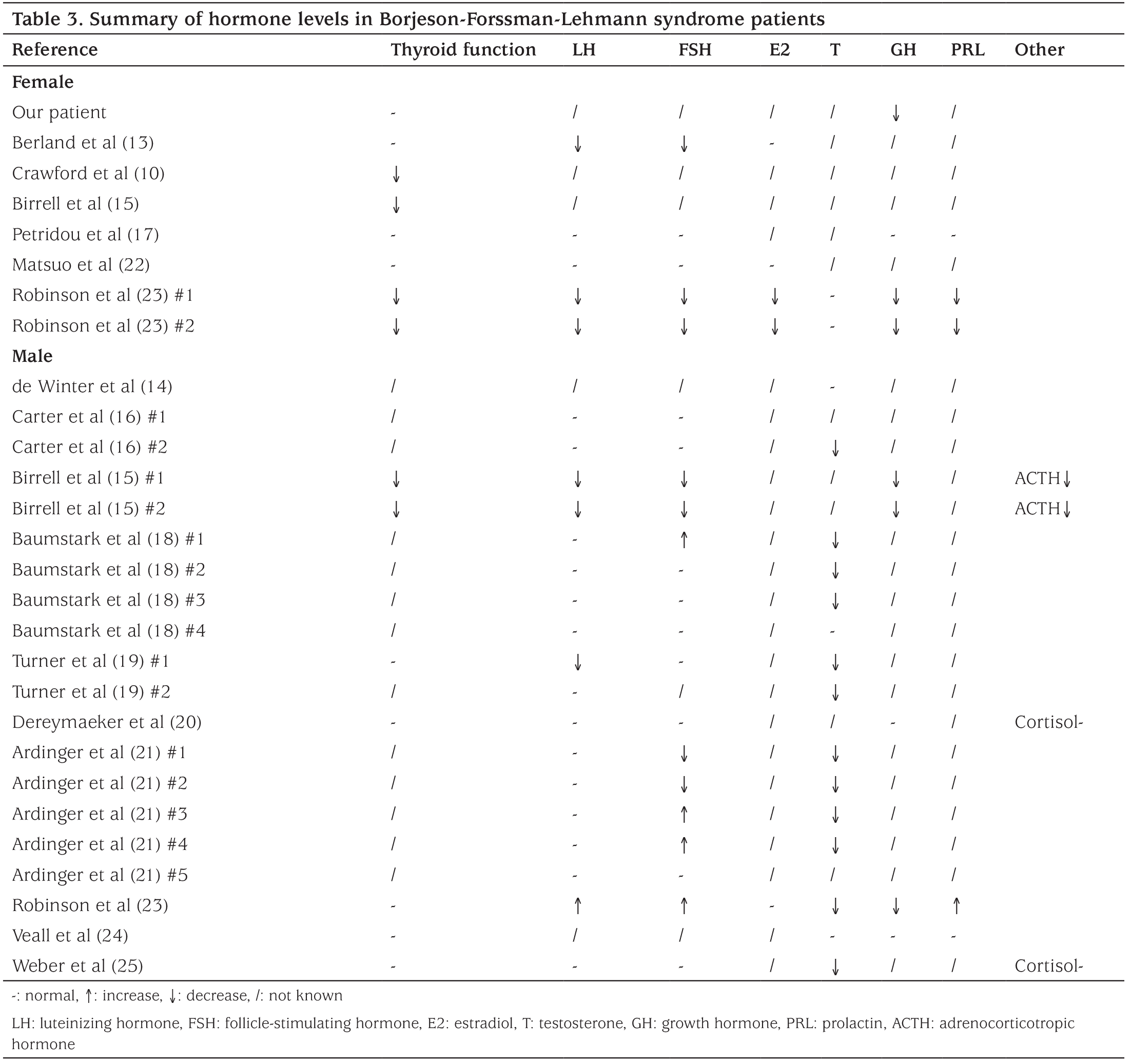Click the LH column header
The height and width of the screenshot is (1064, 1132).
point(583,50)
